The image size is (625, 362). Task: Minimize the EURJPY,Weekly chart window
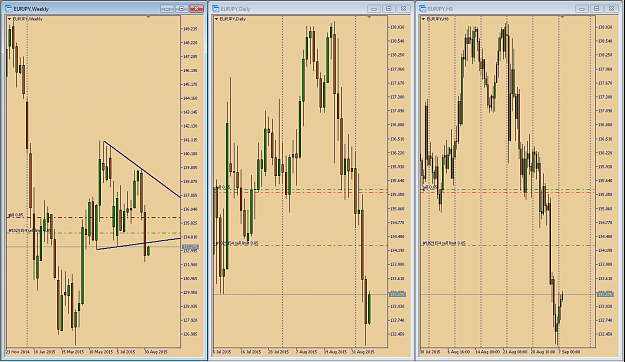click(x=167, y=8)
